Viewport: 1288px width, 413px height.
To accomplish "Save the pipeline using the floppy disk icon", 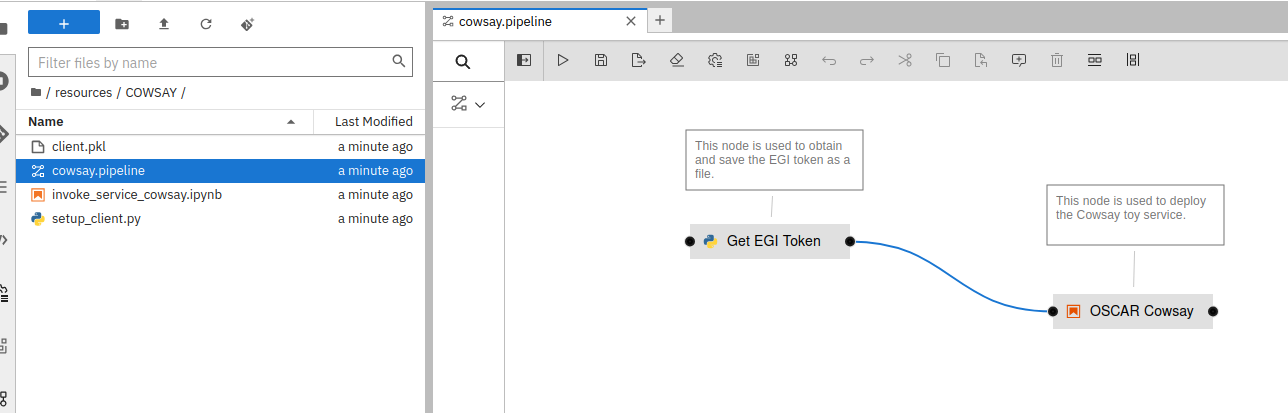I will (x=601, y=60).
